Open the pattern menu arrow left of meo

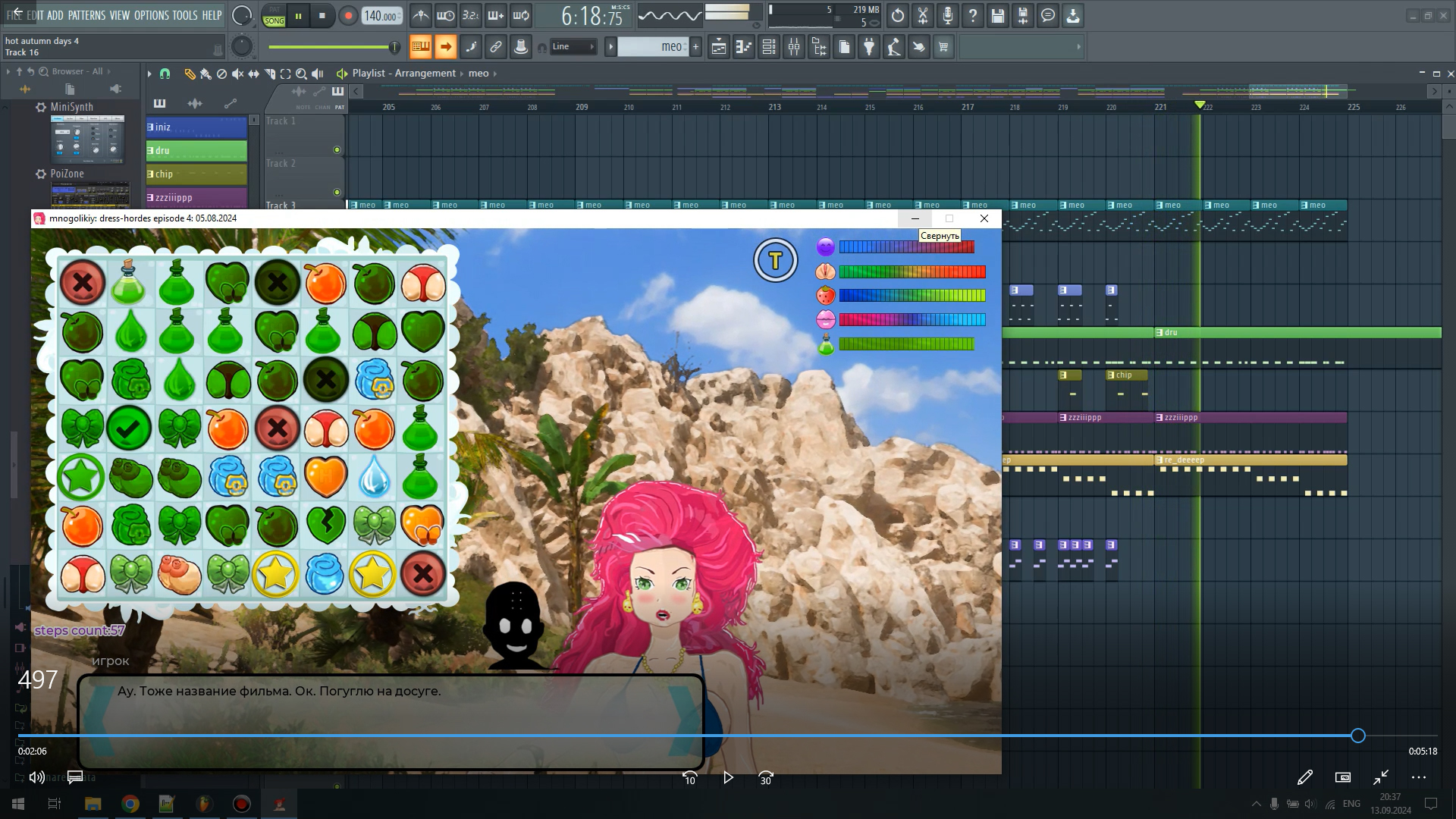(610, 47)
